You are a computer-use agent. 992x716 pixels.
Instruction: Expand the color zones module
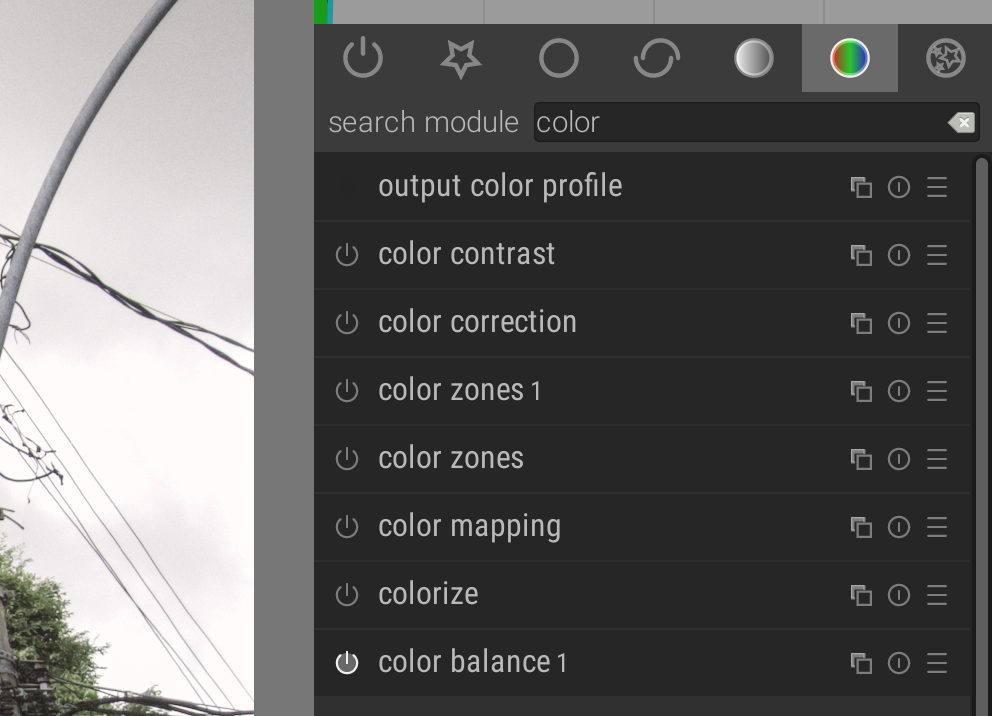coord(451,459)
